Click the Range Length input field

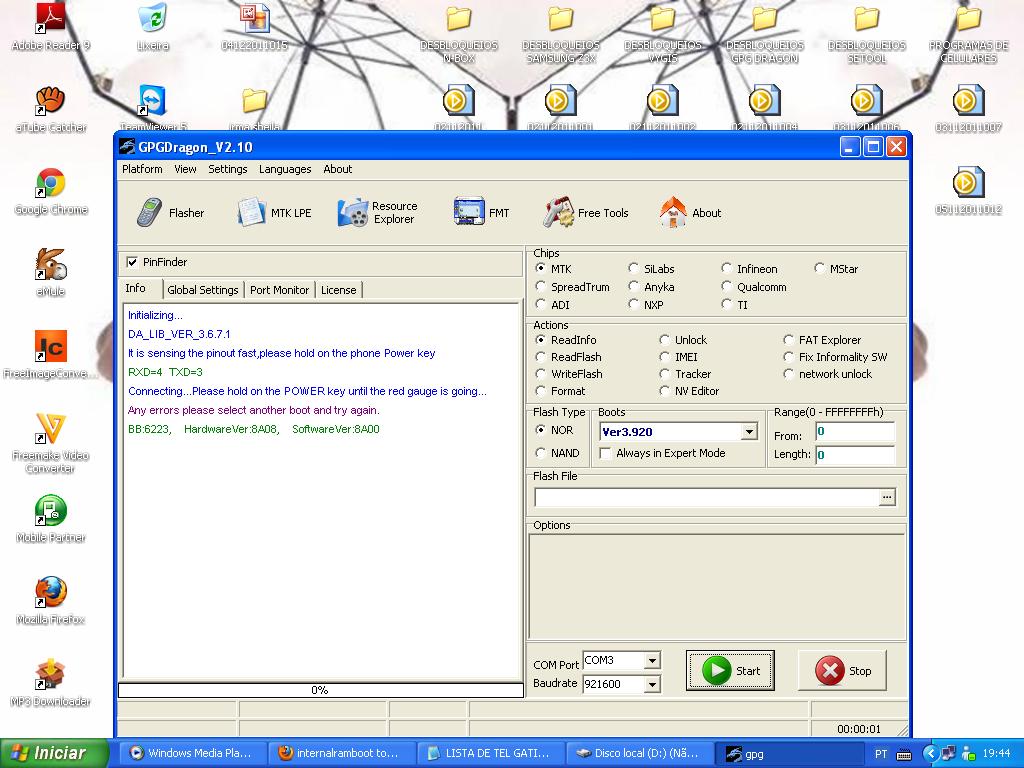coord(855,455)
